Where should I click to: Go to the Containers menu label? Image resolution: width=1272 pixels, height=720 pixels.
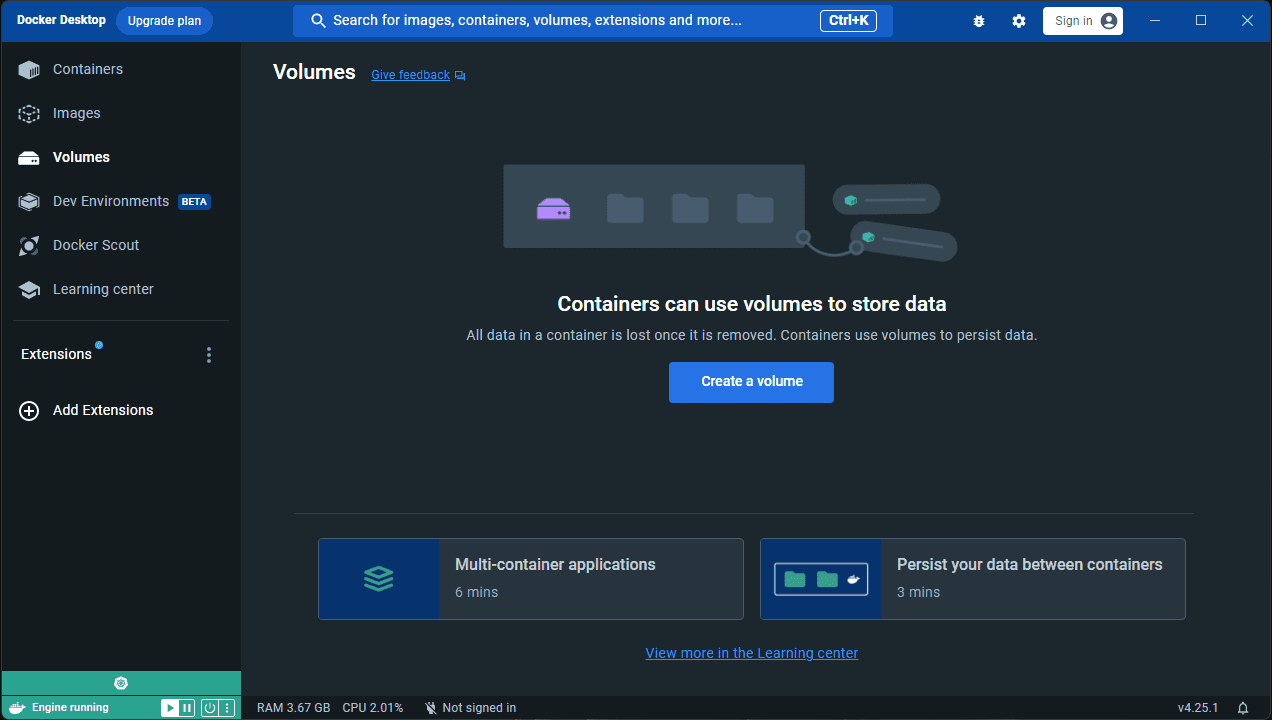(x=88, y=69)
